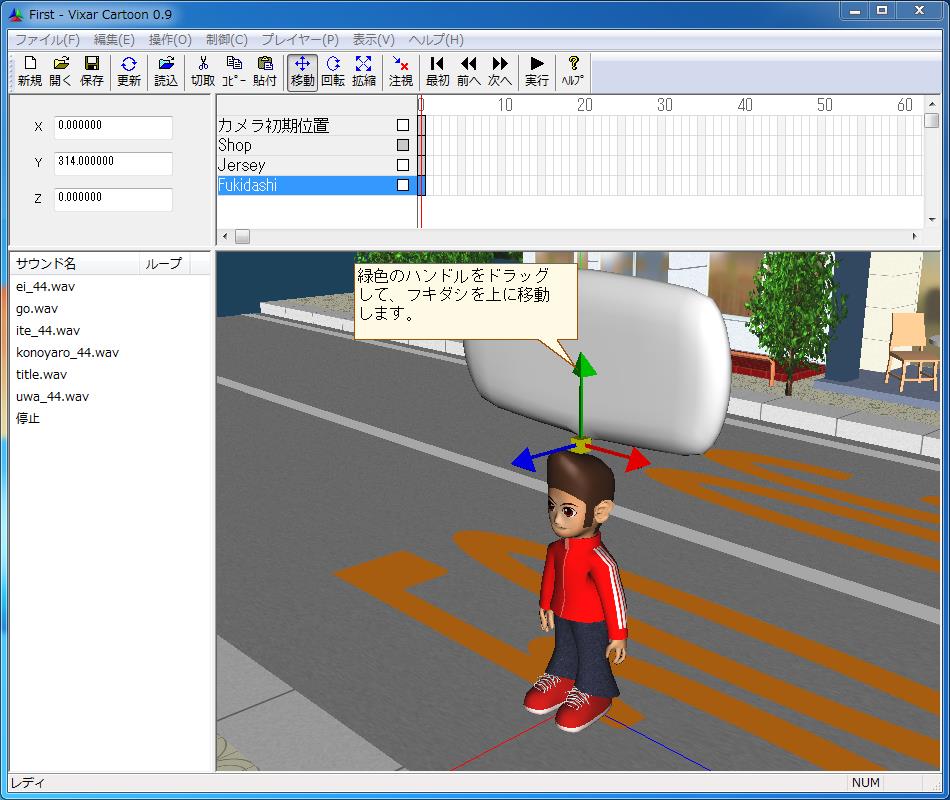Click the timeline's right horizontal scroll arrow

pyautogui.click(x=915, y=237)
